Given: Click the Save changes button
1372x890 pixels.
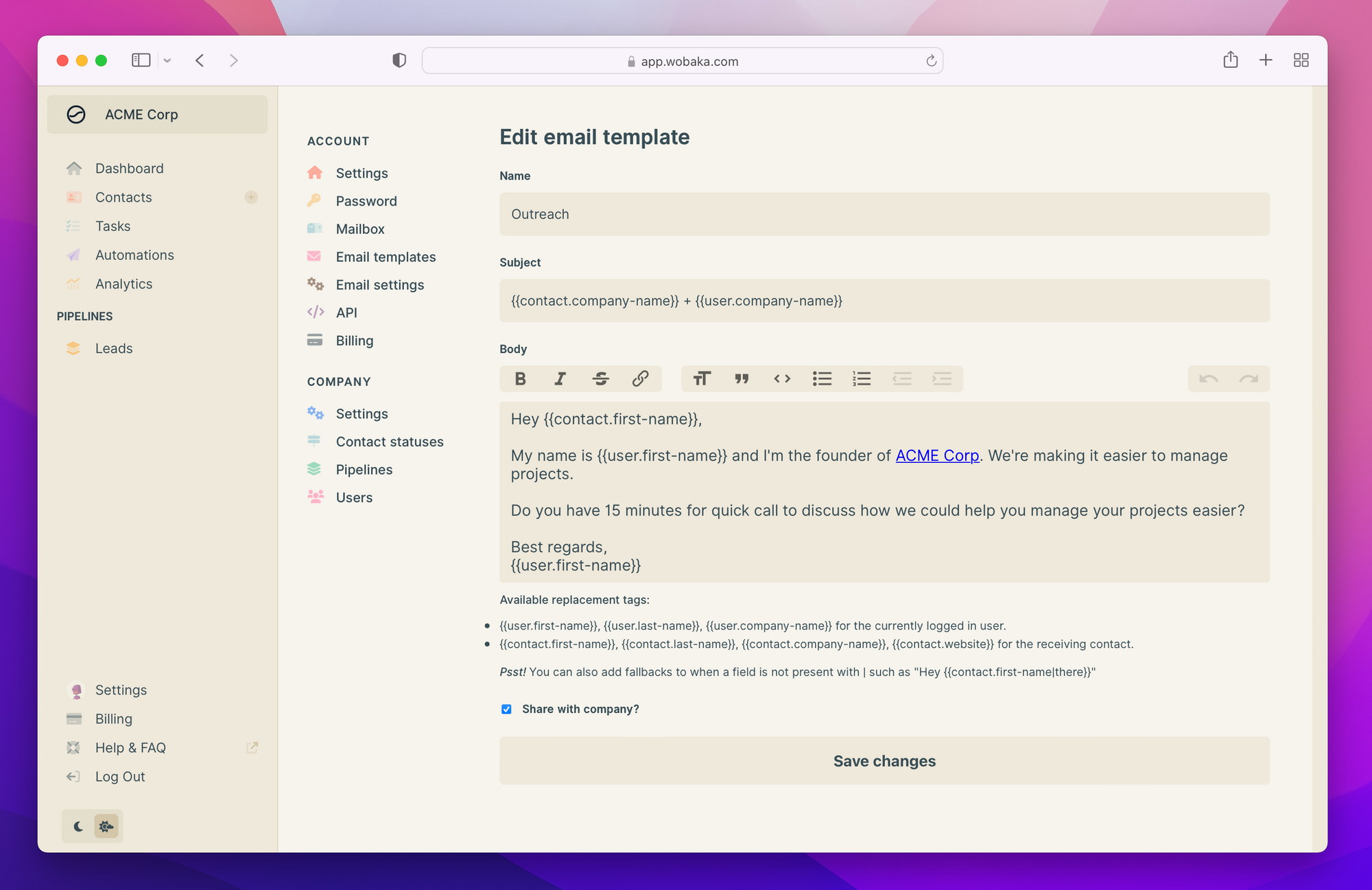Looking at the screenshot, I should [884, 761].
